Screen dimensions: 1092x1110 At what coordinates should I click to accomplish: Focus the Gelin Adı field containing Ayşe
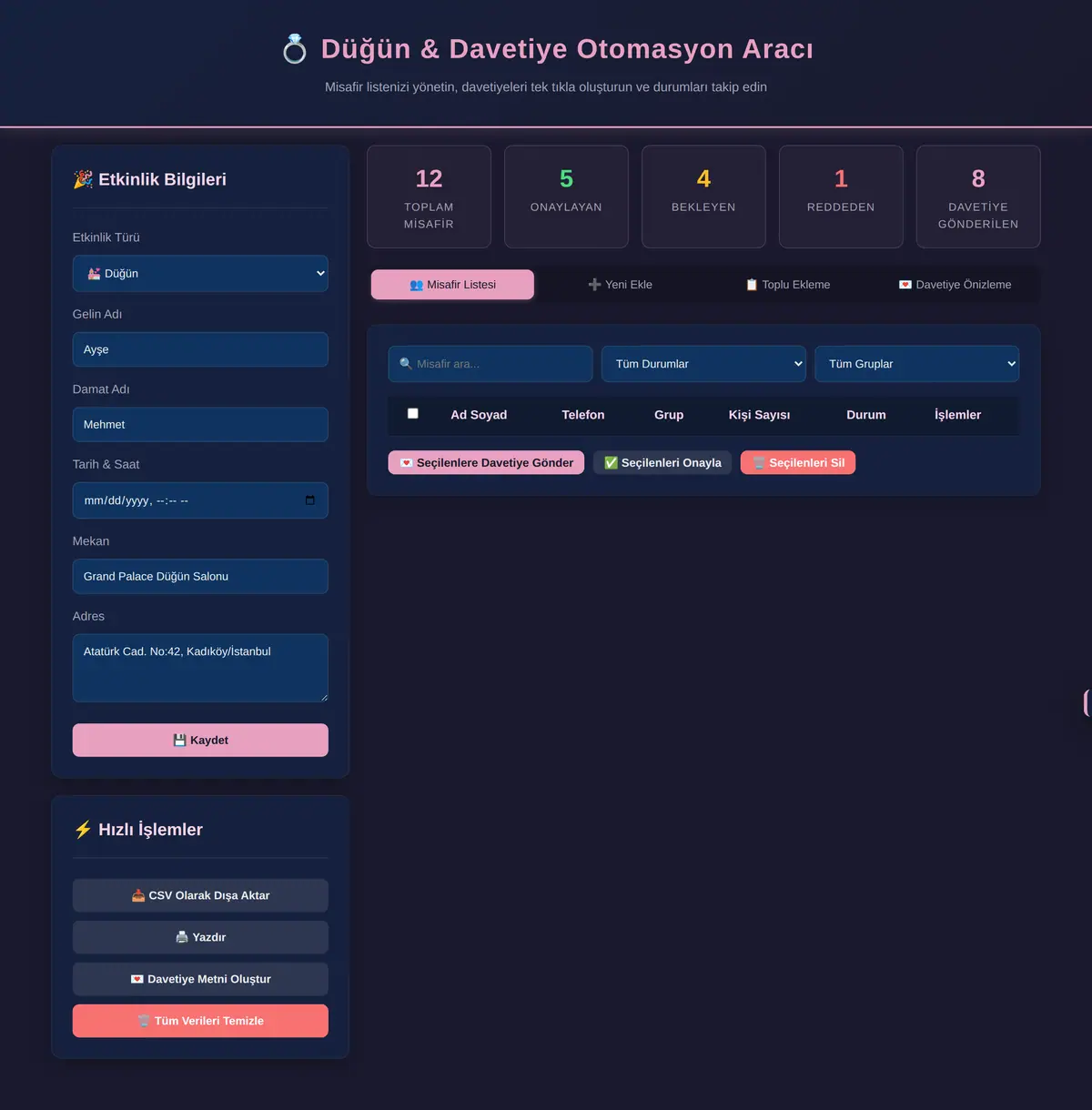coord(200,349)
